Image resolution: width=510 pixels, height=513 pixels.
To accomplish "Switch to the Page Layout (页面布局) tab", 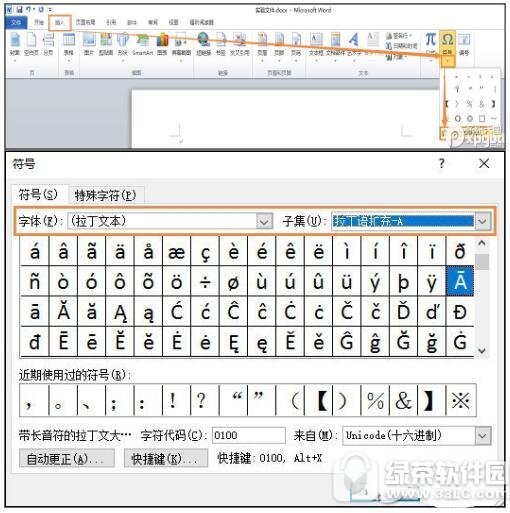I will [85, 22].
